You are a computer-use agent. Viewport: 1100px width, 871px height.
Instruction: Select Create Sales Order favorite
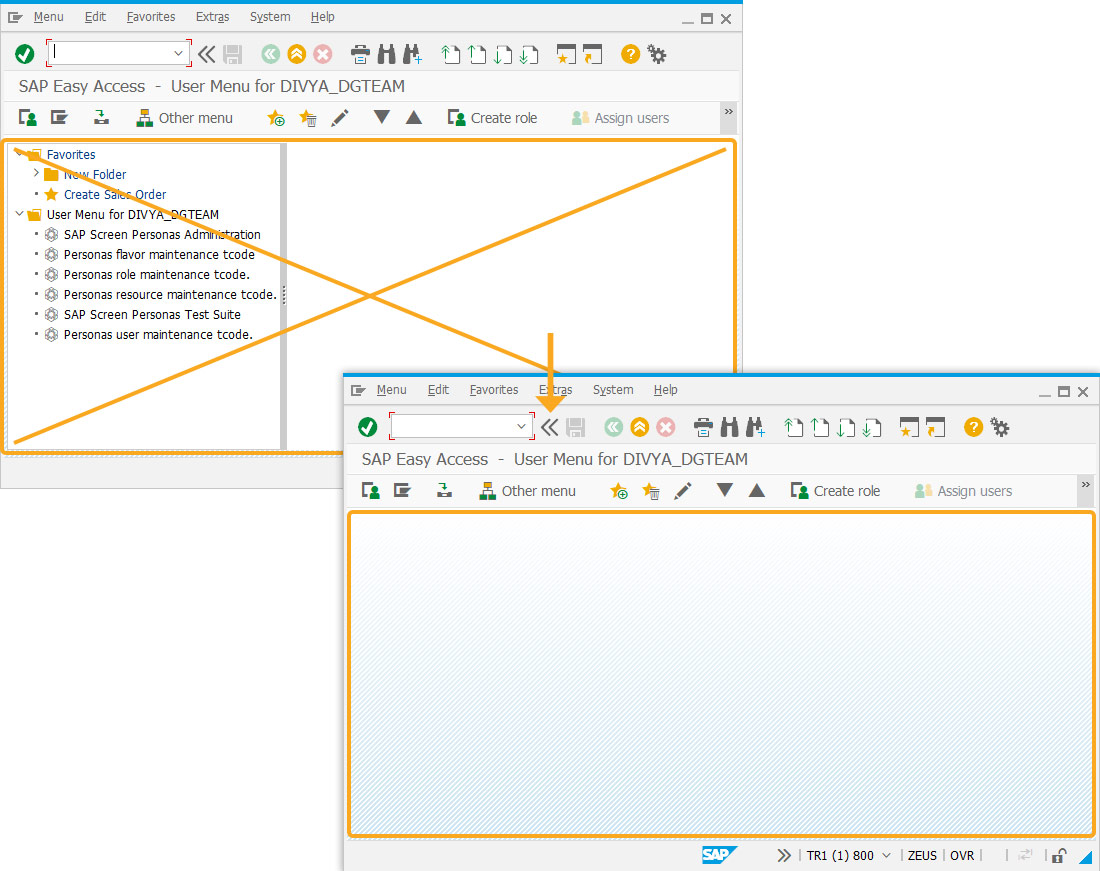pyautogui.click(x=115, y=194)
